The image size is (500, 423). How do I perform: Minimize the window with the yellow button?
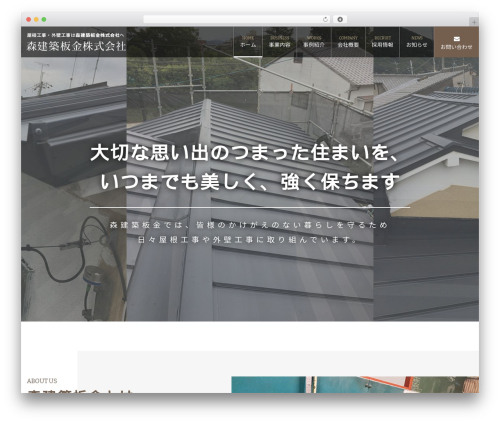[x=36, y=20]
